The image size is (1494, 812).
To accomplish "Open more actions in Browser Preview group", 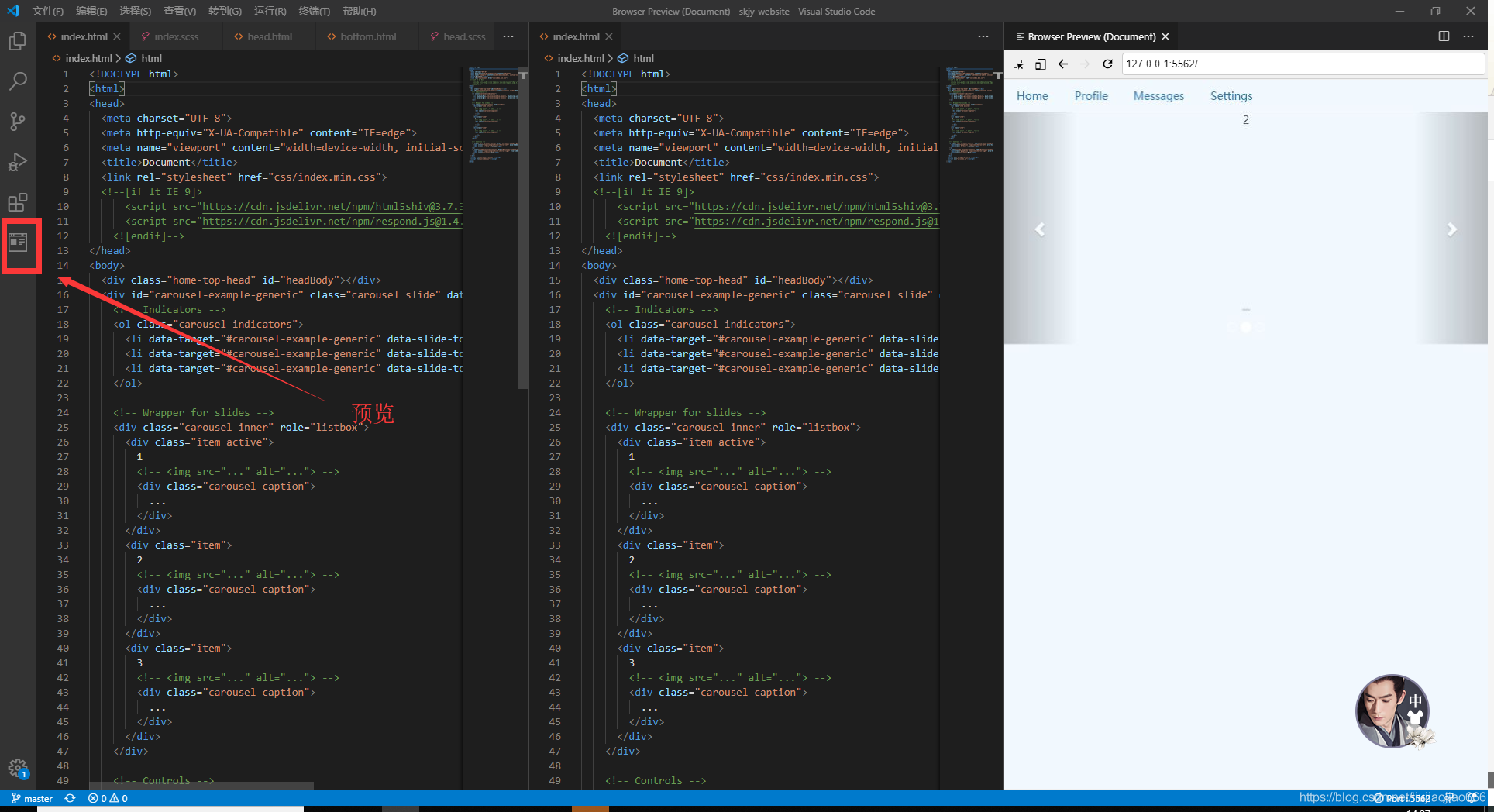I will [x=1468, y=36].
